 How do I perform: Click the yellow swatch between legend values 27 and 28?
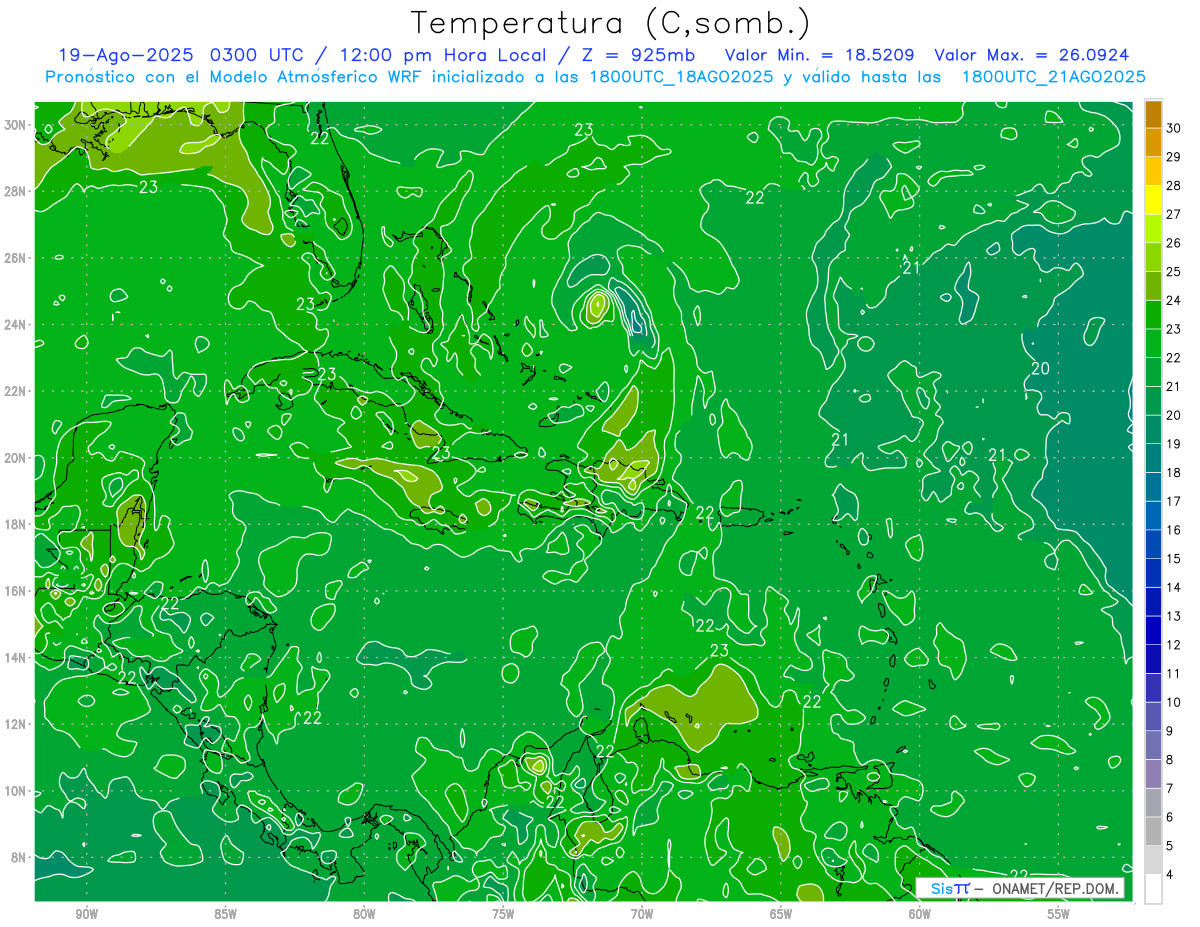[x=1153, y=199]
